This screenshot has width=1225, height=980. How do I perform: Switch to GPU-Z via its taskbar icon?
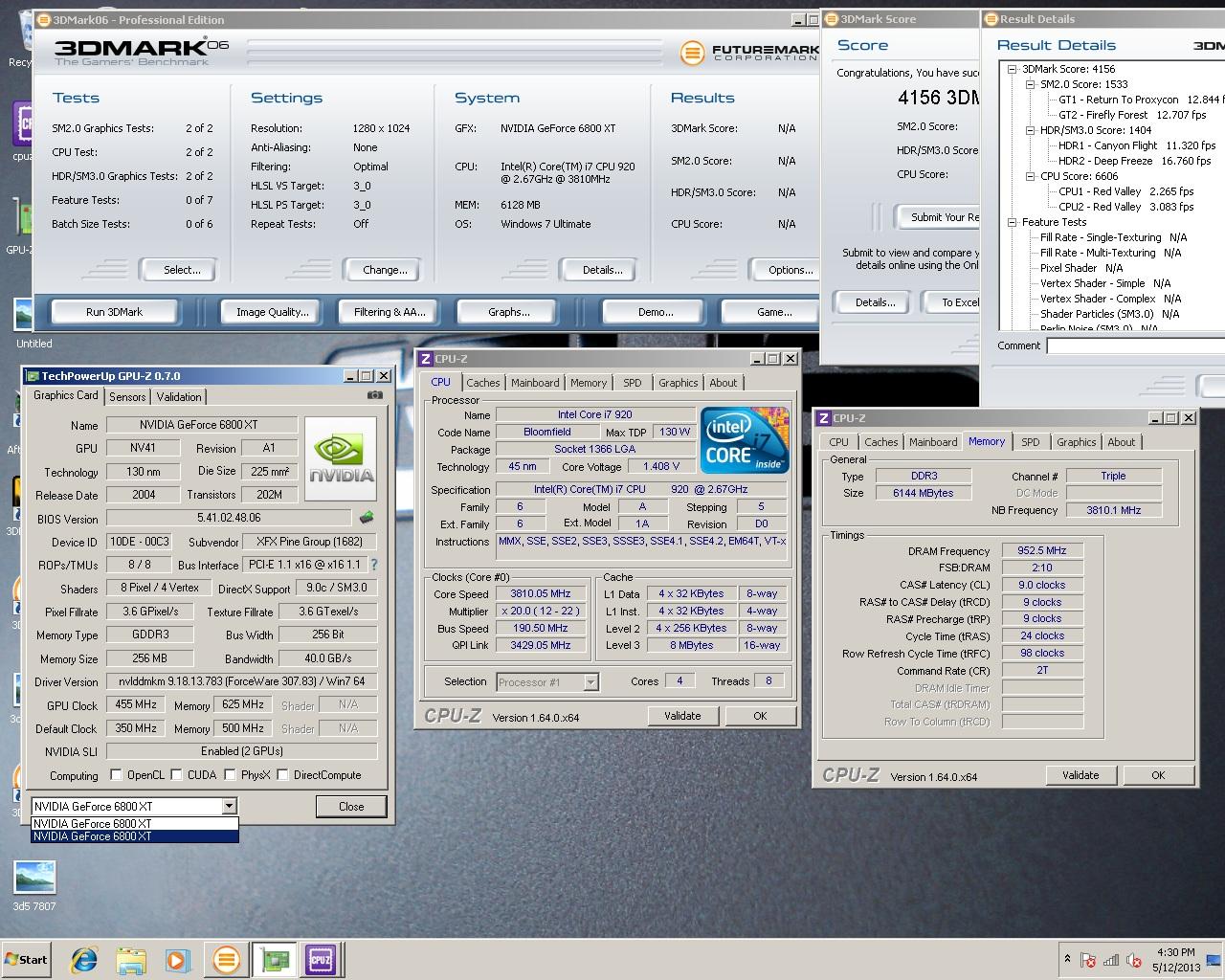pos(274,960)
